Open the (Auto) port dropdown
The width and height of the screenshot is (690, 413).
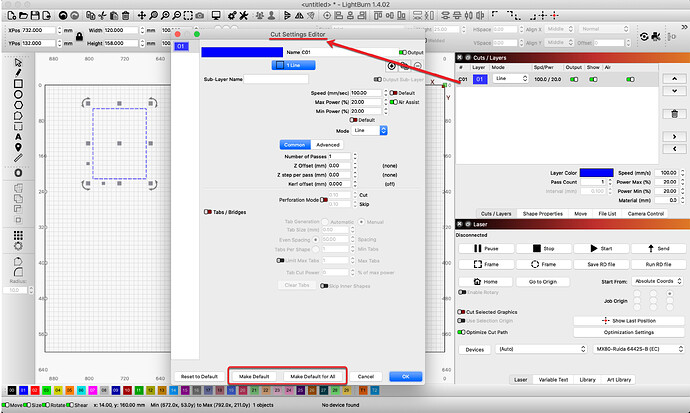pos(541,349)
